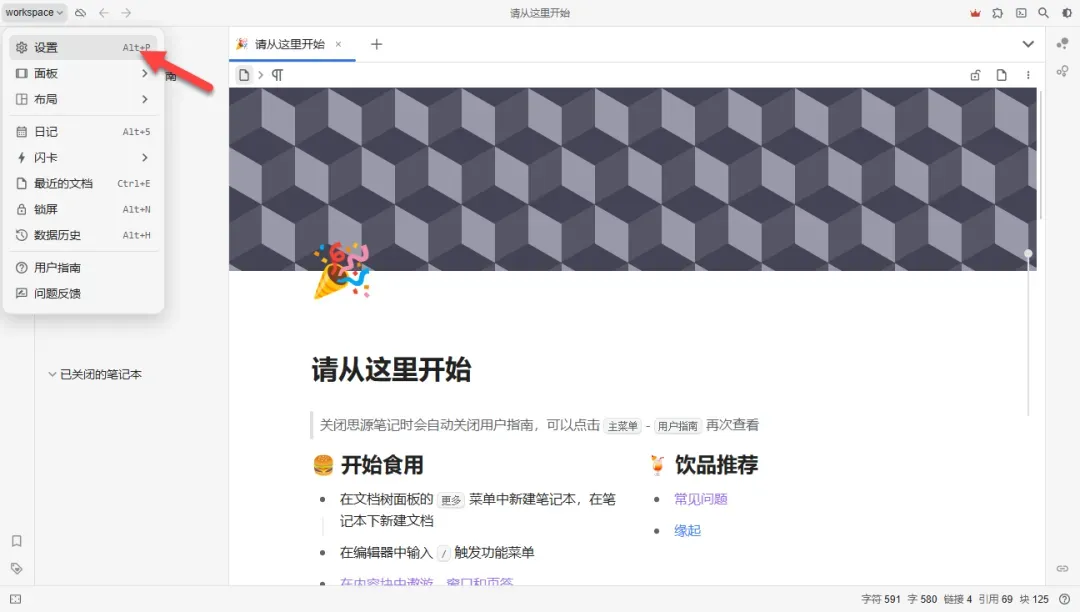Close the 请从这里开始 tab
This screenshot has width=1080, height=612.
[x=338, y=44]
